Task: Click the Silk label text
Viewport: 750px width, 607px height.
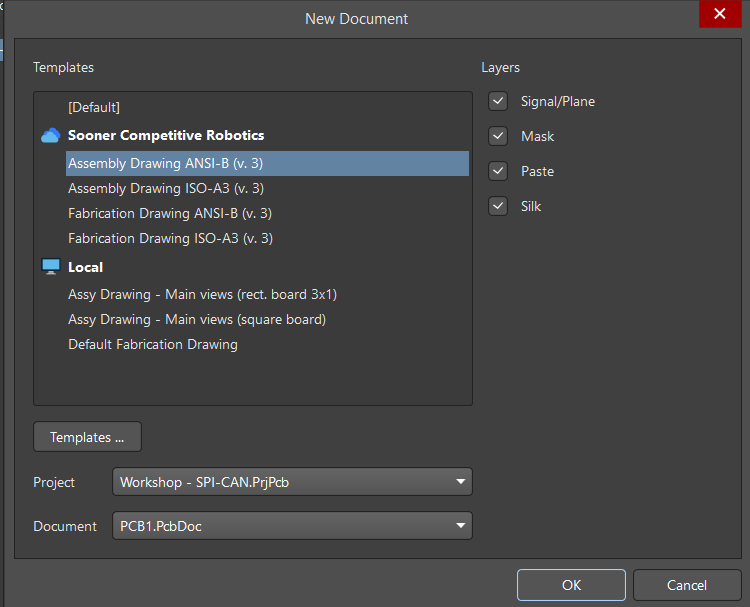Action: coord(531,206)
